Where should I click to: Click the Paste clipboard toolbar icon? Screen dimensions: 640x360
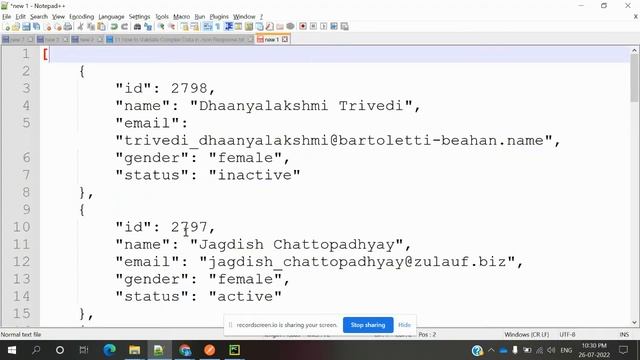click(101, 27)
